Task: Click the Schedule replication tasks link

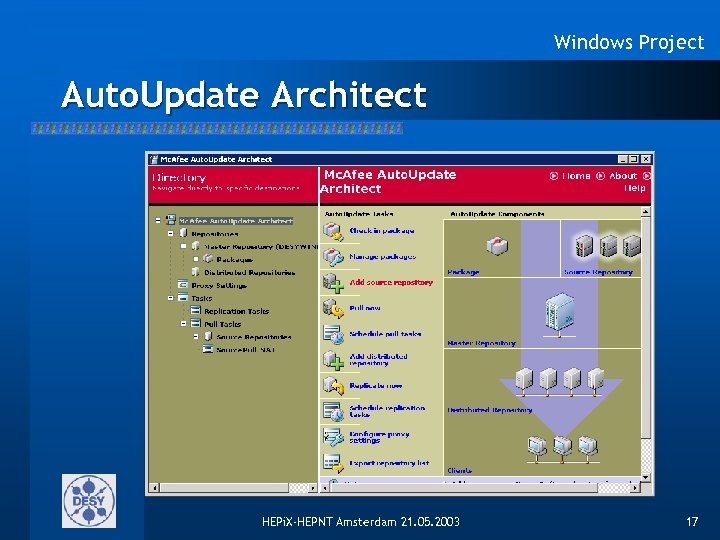Action: pyautogui.click(x=387, y=411)
